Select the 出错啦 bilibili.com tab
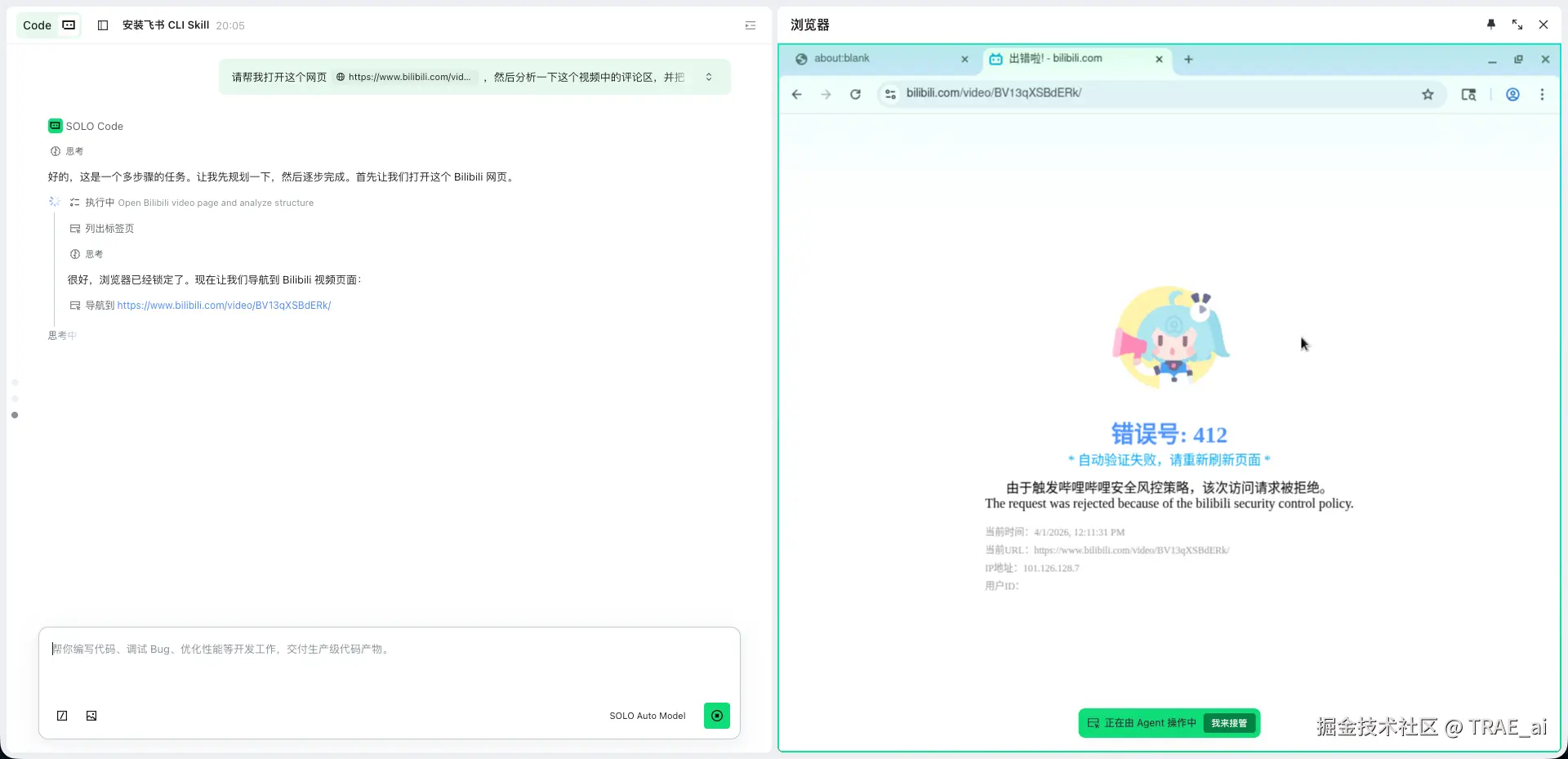 tap(1076, 59)
